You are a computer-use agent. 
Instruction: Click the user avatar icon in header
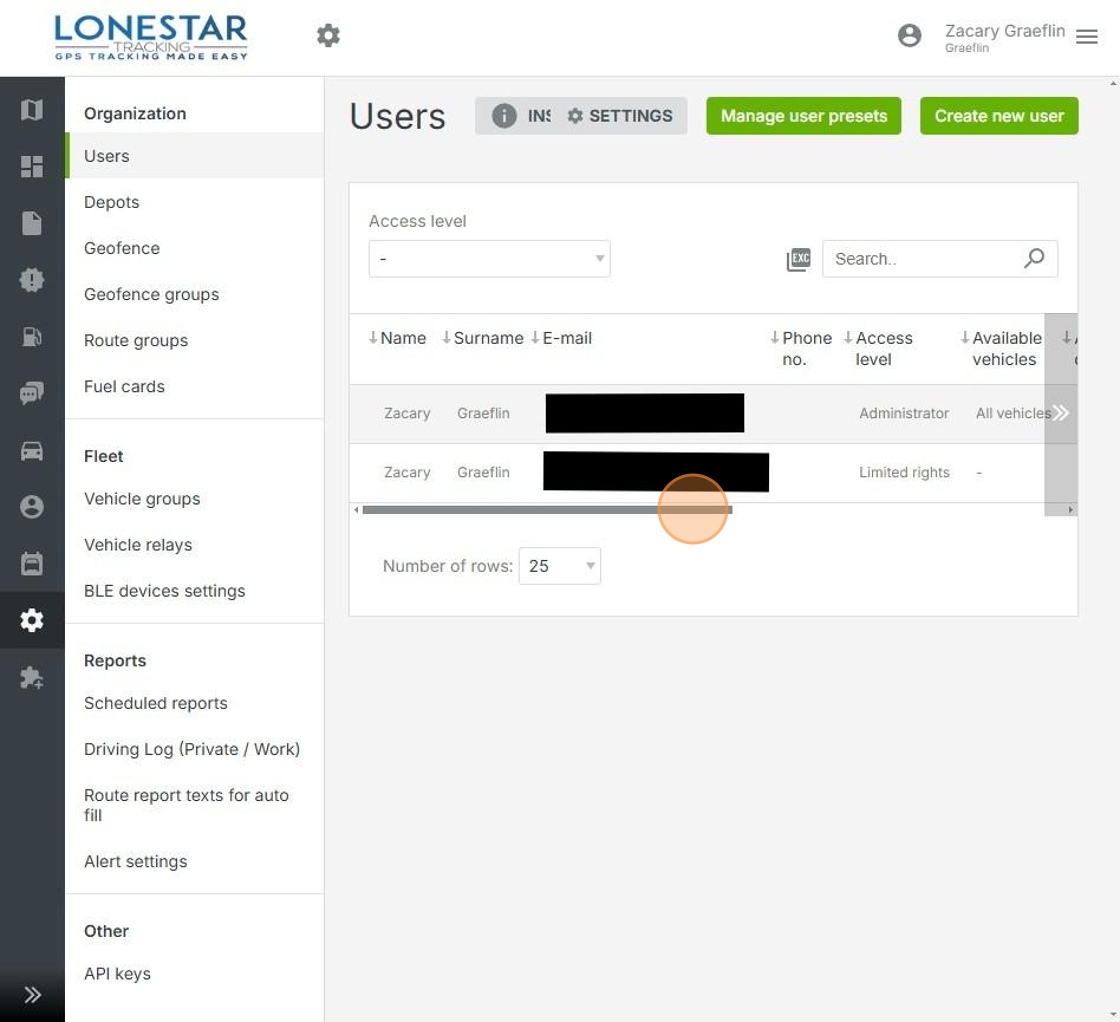pos(909,35)
